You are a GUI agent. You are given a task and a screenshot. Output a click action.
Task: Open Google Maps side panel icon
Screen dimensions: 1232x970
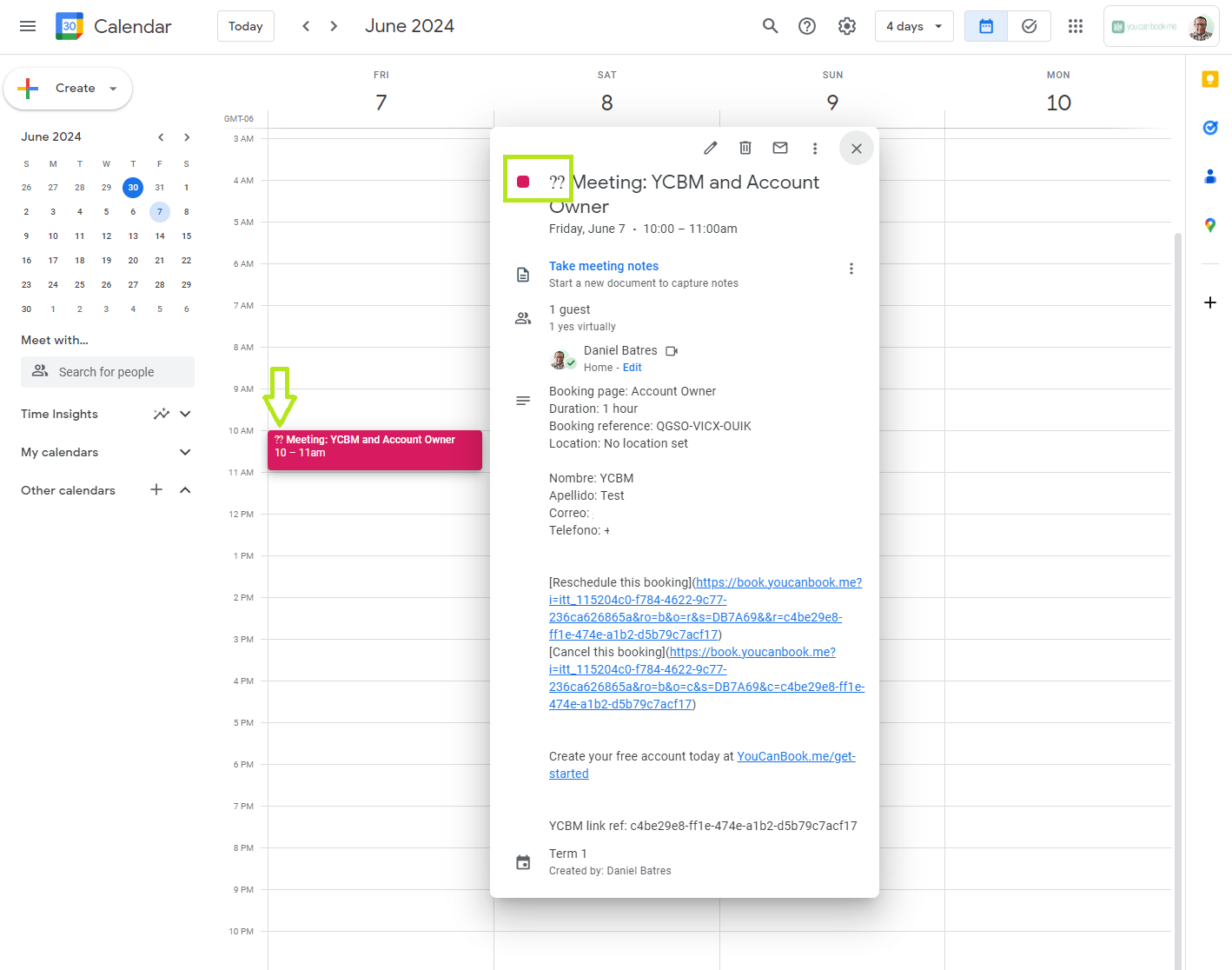(1210, 225)
